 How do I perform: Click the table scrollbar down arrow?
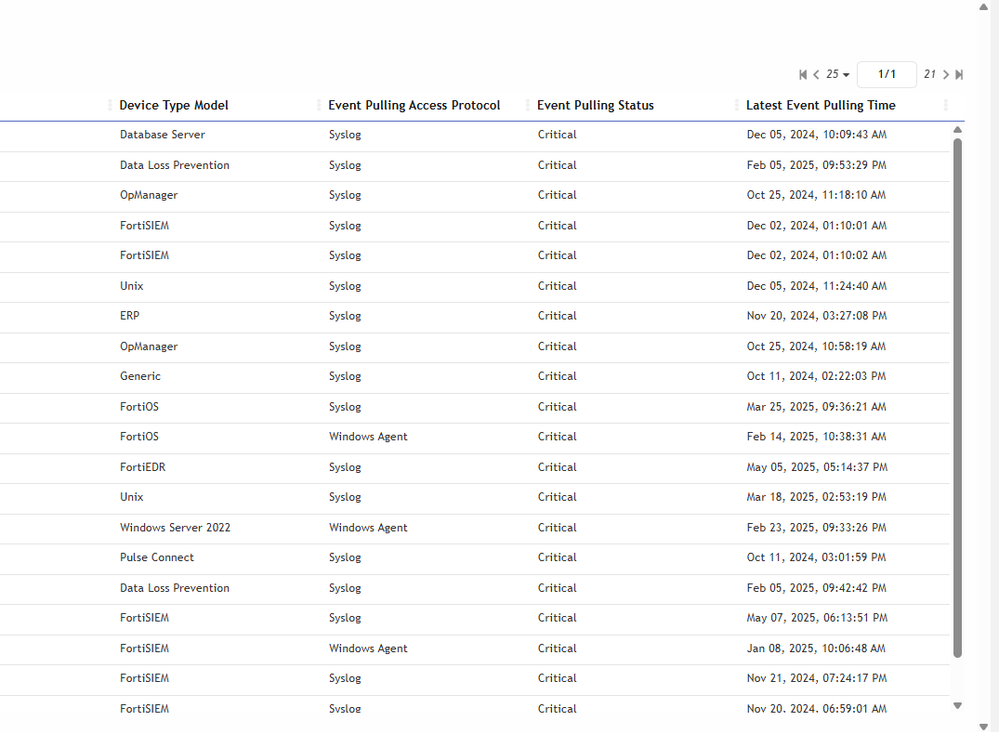pyautogui.click(x=957, y=706)
